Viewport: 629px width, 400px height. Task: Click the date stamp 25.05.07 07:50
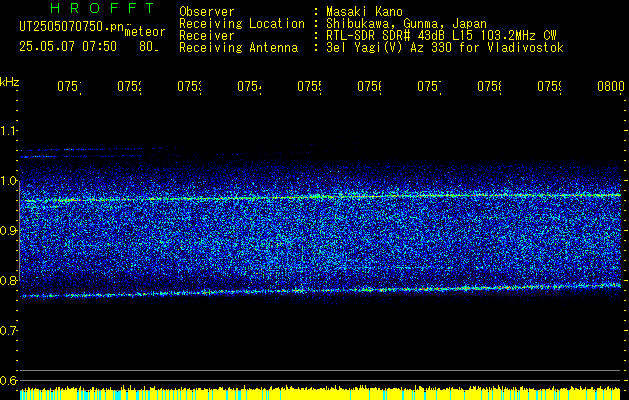tap(68, 47)
